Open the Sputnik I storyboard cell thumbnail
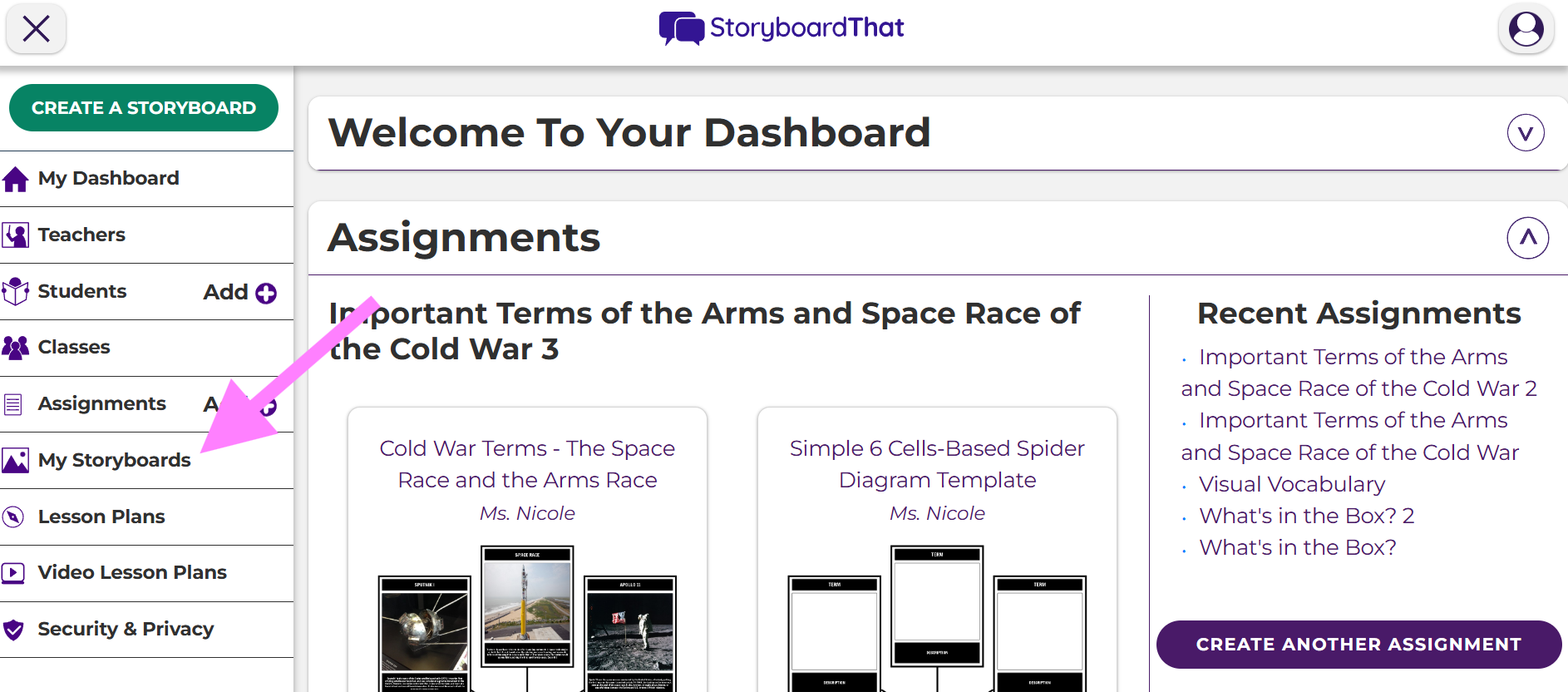This screenshot has height=692, width=1568. (425, 634)
